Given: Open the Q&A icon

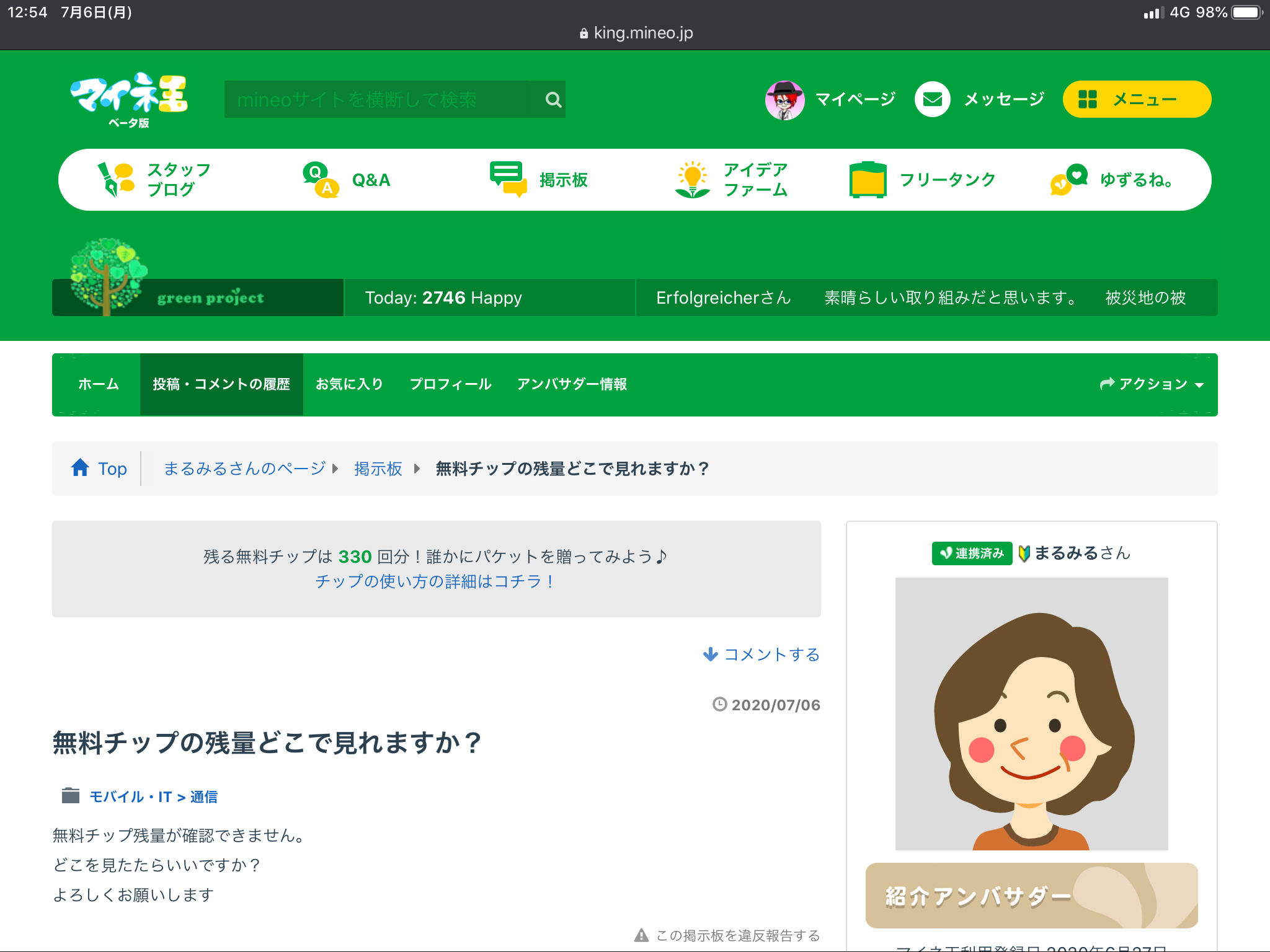Looking at the screenshot, I should 321,180.
